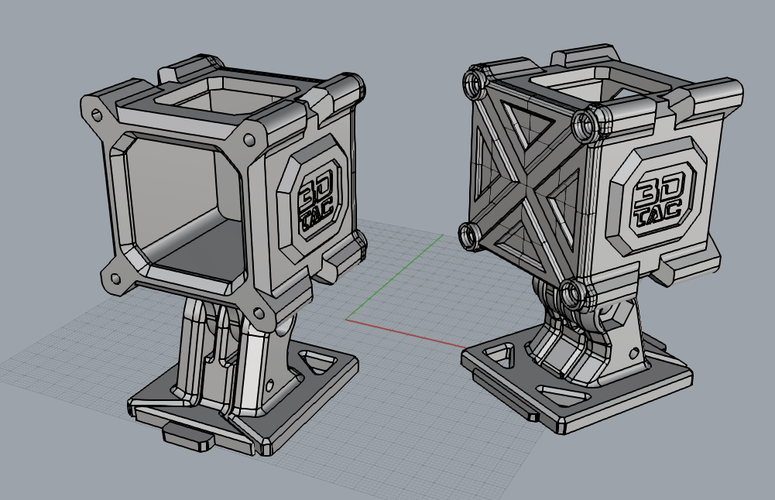Screen dimensions: 775x500
Task: Click the red X-axis line on grid
Action: [x=405, y=334]
